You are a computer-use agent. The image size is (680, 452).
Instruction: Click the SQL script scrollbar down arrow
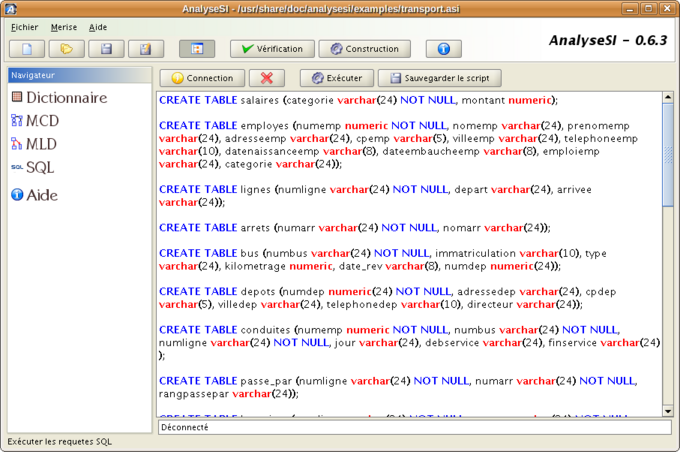point(668,411)
